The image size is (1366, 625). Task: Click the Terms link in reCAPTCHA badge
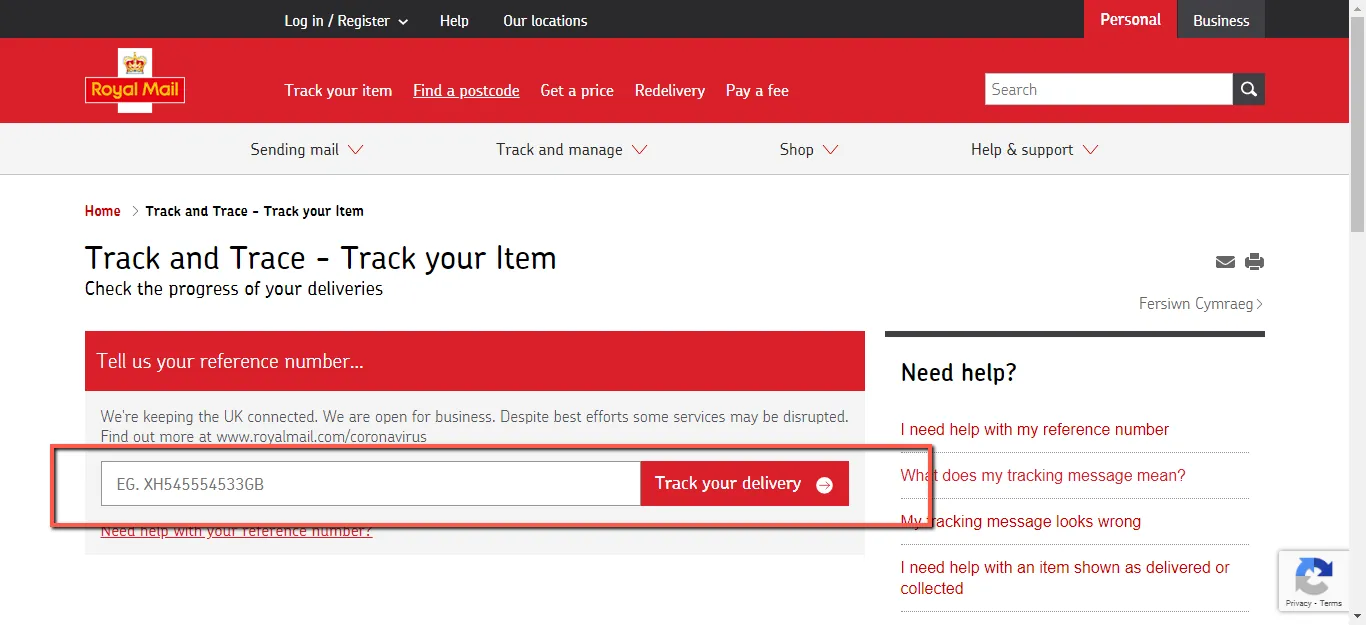(x=1331, y=603)
